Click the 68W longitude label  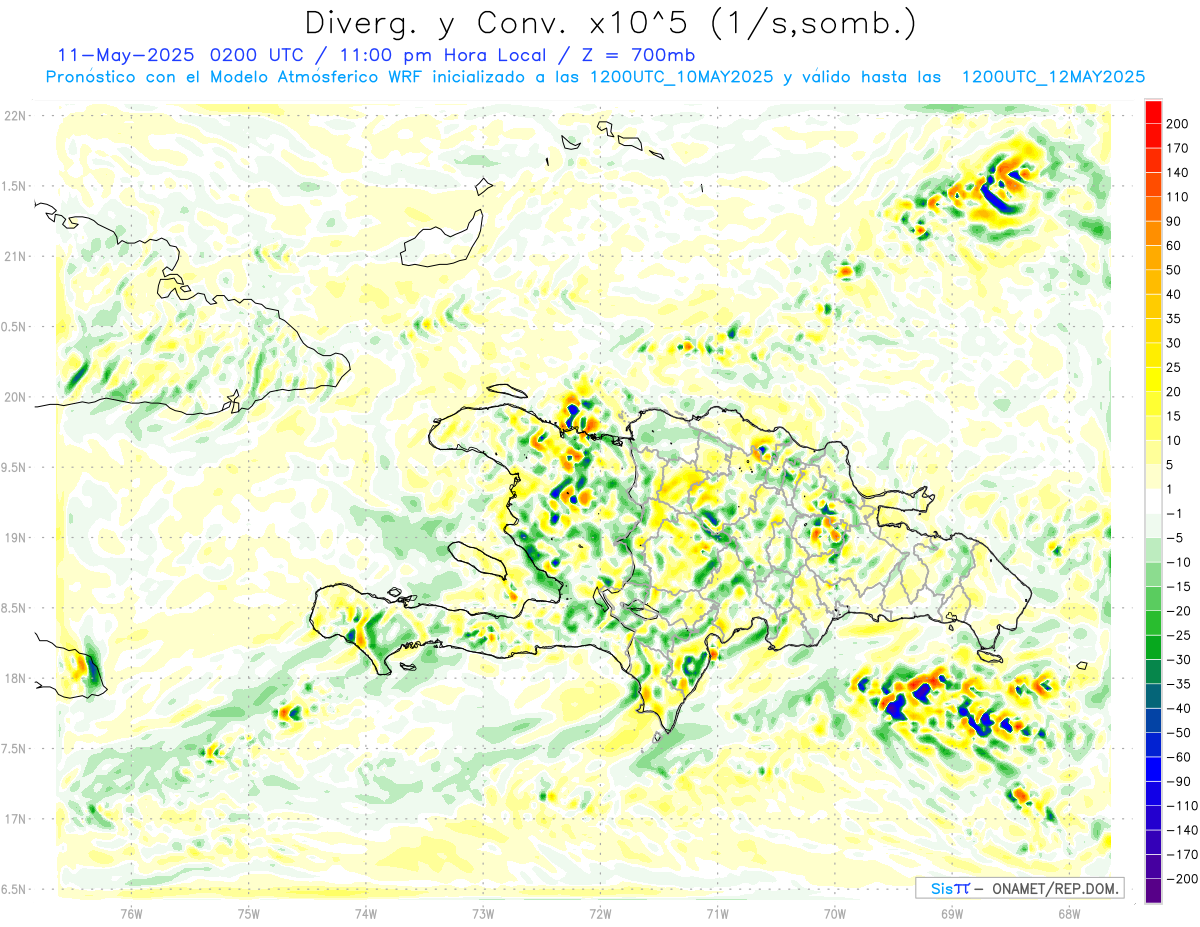pyautogui.click(x=1069, y=914)
